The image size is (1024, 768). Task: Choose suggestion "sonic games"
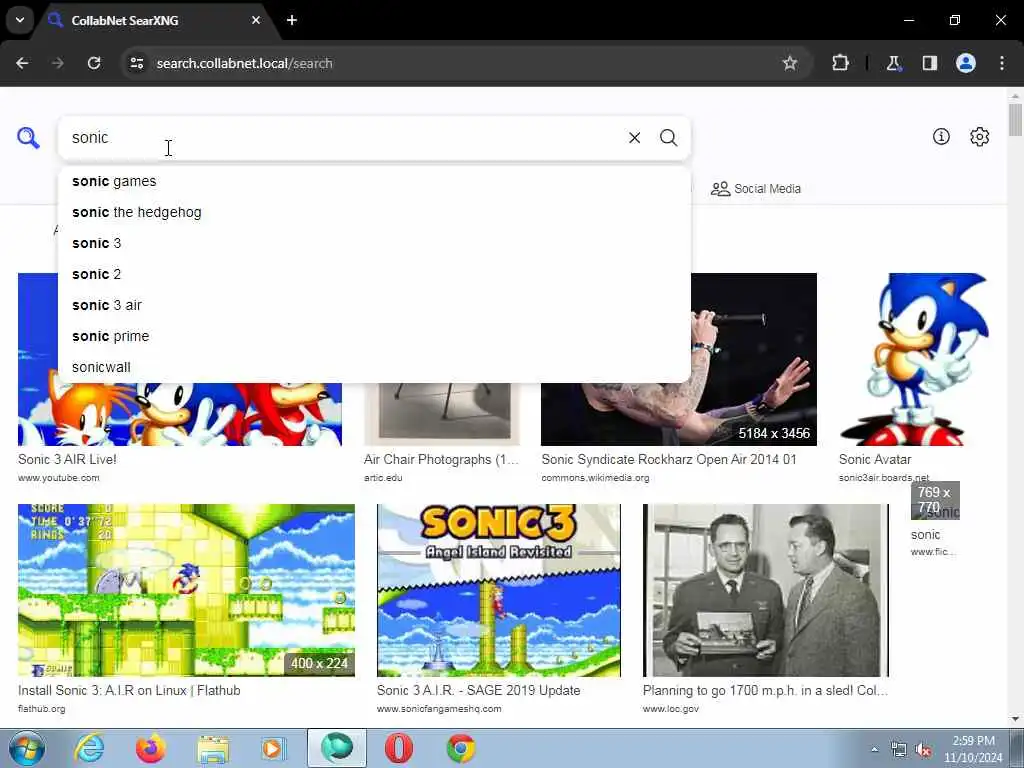374,182
